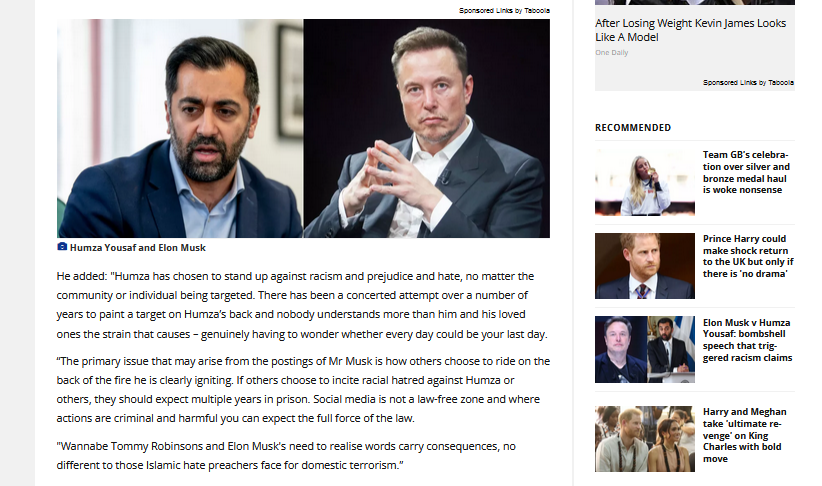The height and width of the screenshot is (486, 822).
Task: Open the Harry and Meghan 'ultimate revenge' headline
Action: pos(744,435)
